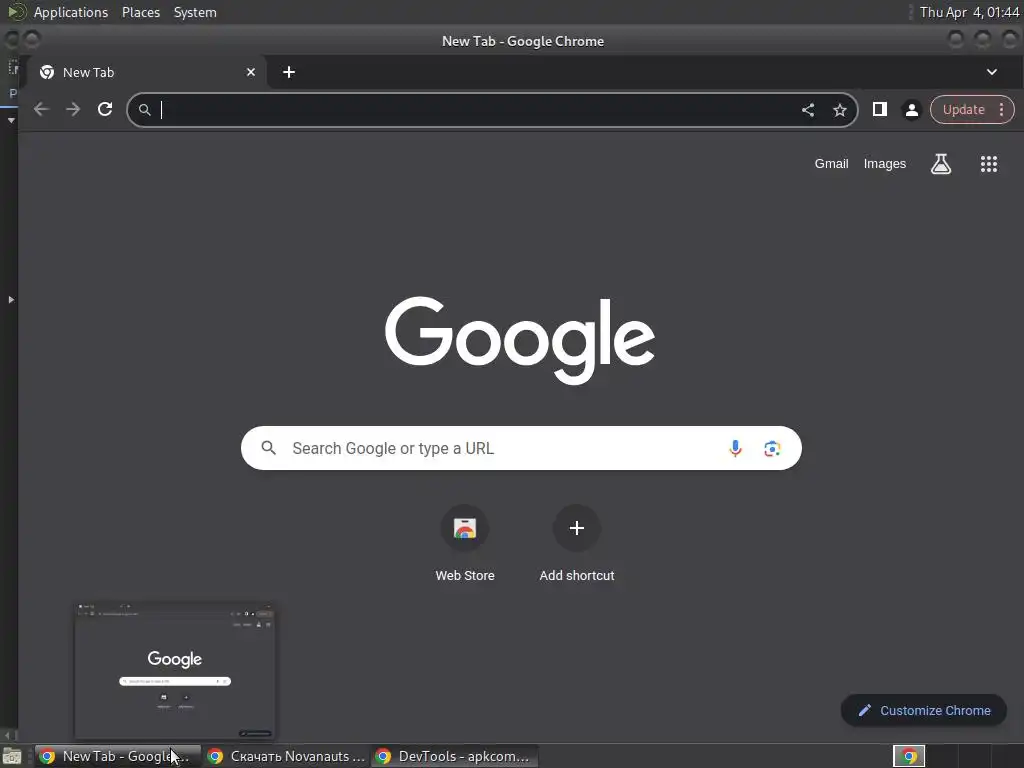Open the Gmail link
Viewport: 1024px width, 768px height.
[x=831, y=164]
